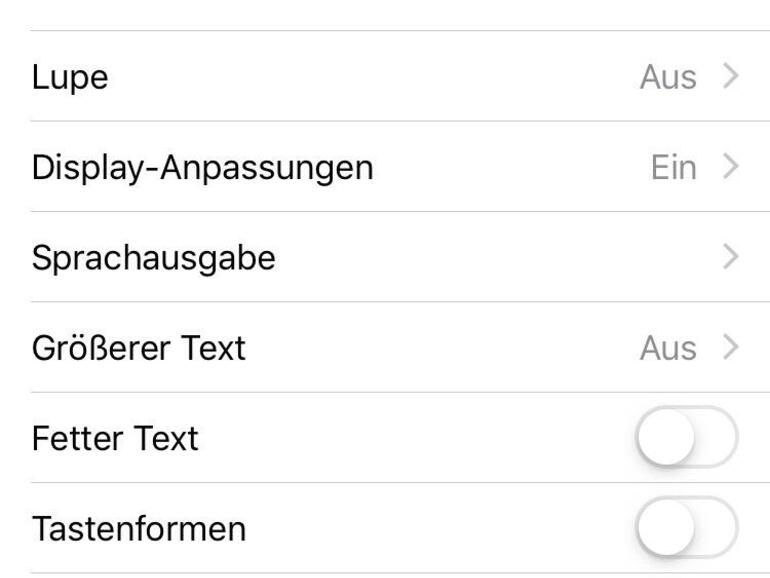The width and height of the screenshot is (770, 578).
Task: Tap the Tastenformen label
Action: point(139,528)
